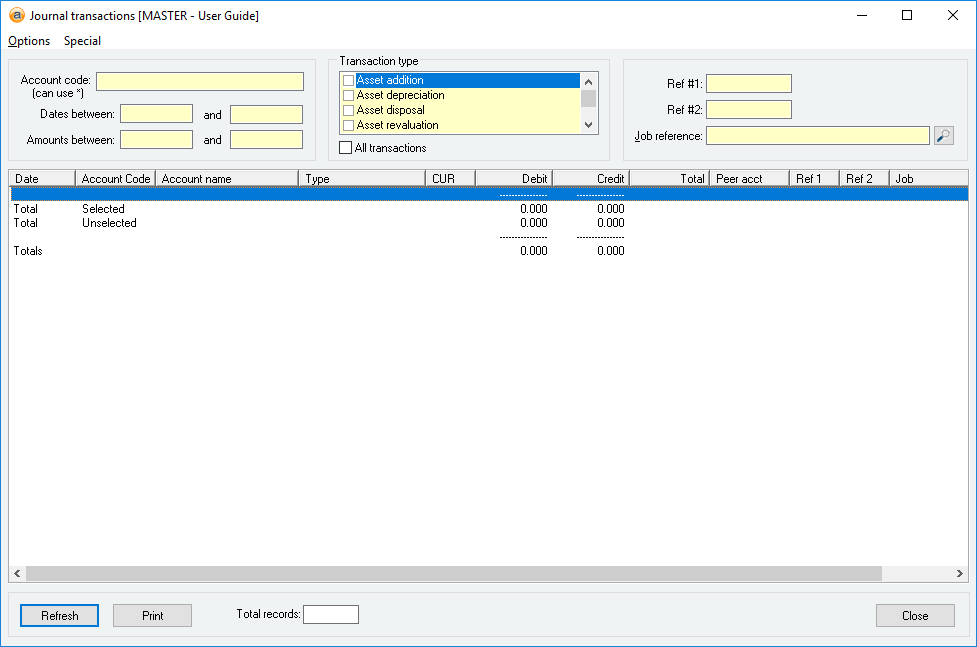Click the Job reference search magnifier icon

pos(944,136)
